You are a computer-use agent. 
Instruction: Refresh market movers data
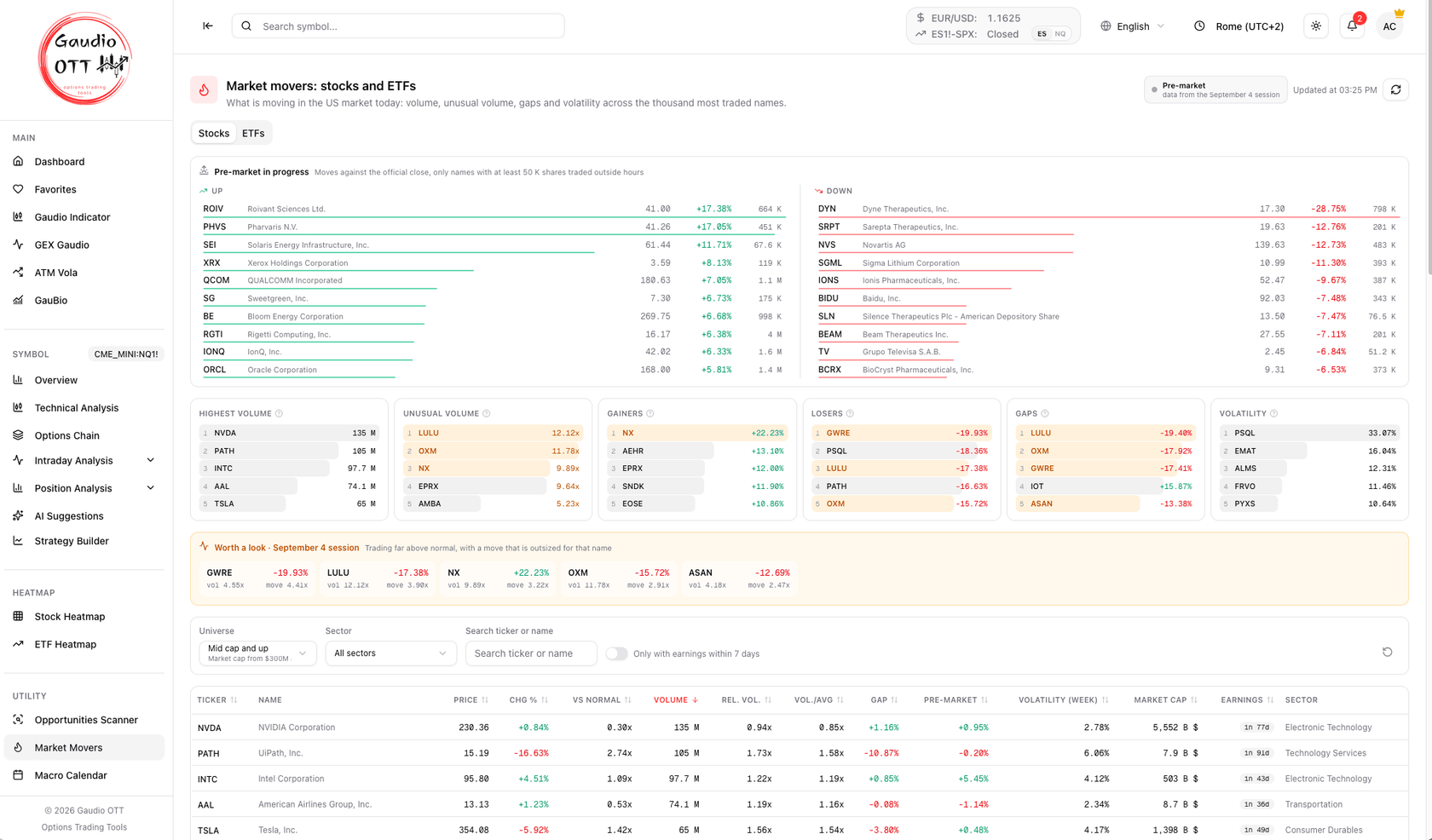click(x=1395, y=89)
